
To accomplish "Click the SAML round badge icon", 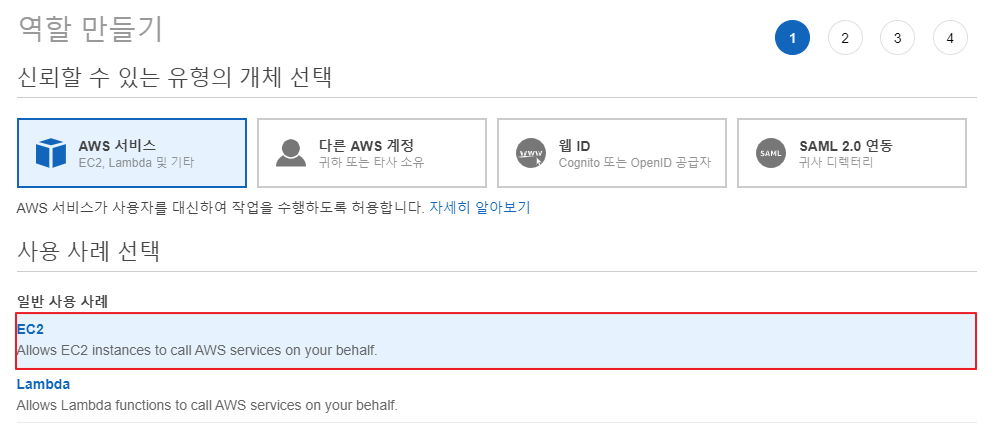I will pos(770,153).
